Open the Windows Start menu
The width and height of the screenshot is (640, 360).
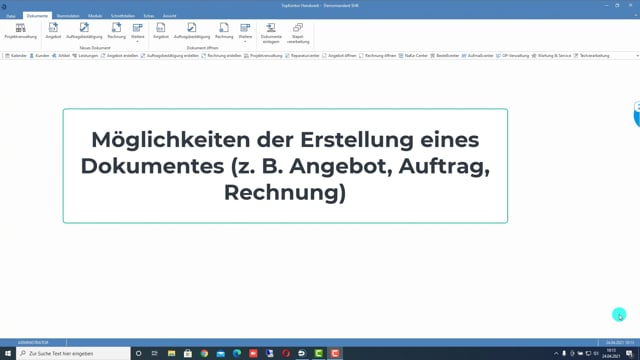[x=8, y=353]
